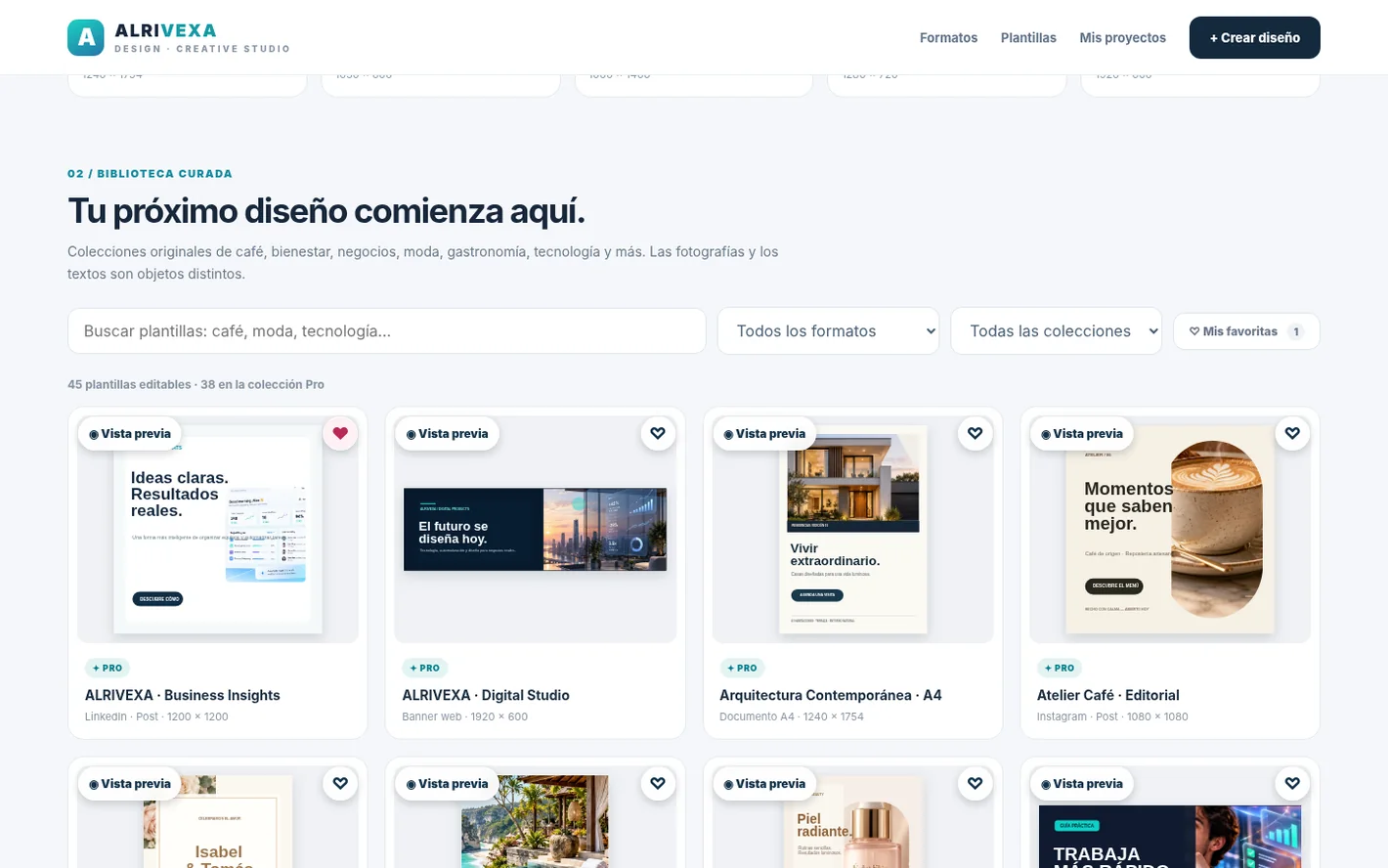1388x868 pixels.
Task: Expand the Todos los formatos dropdown
Action: click(x=828, y=331)
